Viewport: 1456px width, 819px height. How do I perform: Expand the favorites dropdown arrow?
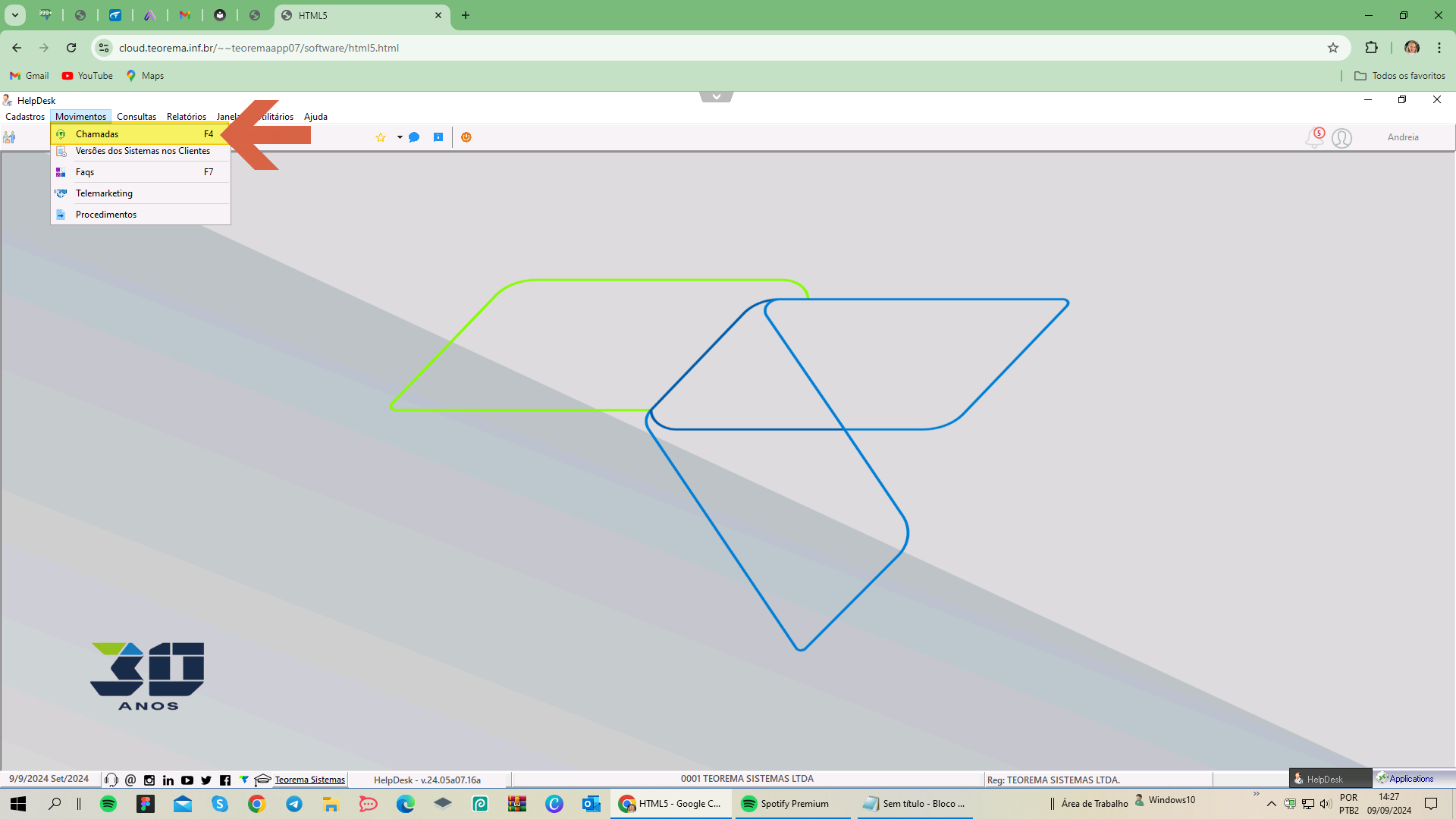pos(400,137)
